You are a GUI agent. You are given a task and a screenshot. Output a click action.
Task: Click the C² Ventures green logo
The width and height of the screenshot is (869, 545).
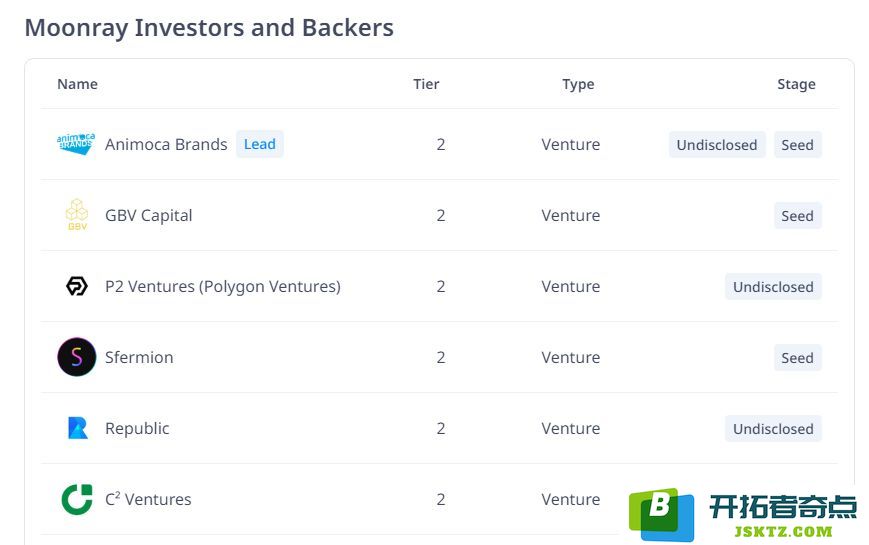point(76,499)
